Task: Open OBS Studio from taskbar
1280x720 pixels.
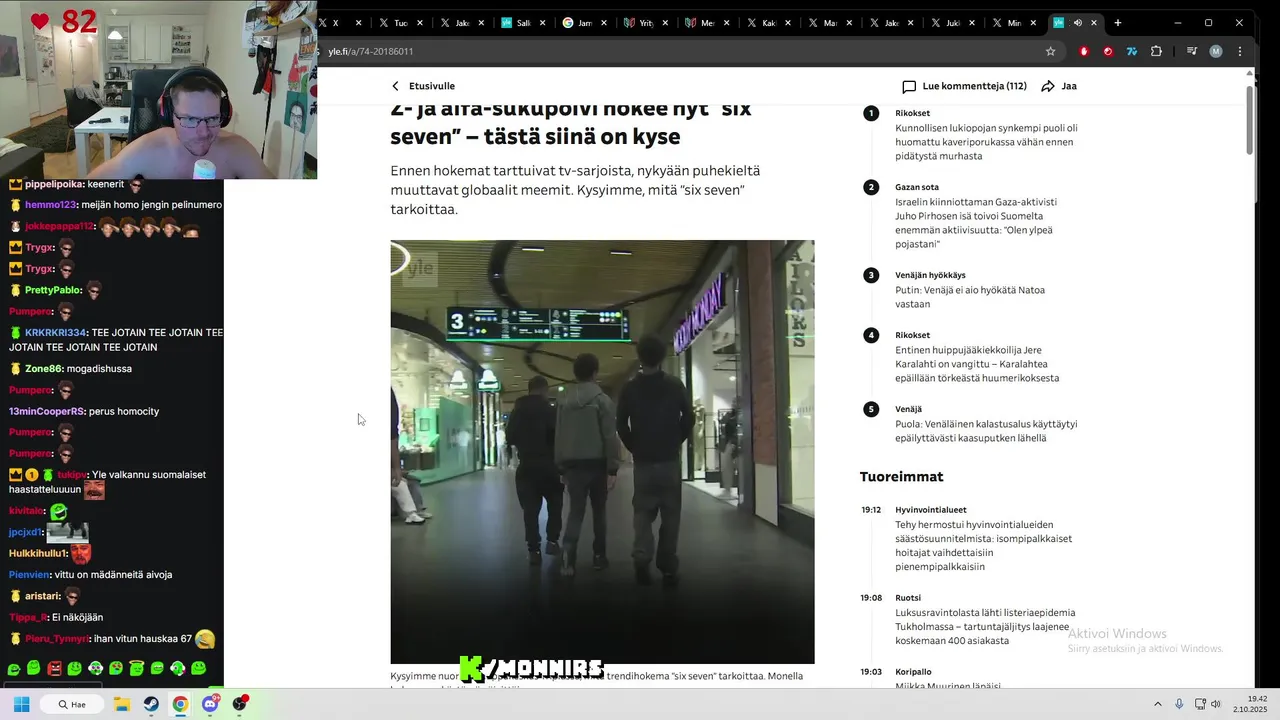Action: coord(239,704)
